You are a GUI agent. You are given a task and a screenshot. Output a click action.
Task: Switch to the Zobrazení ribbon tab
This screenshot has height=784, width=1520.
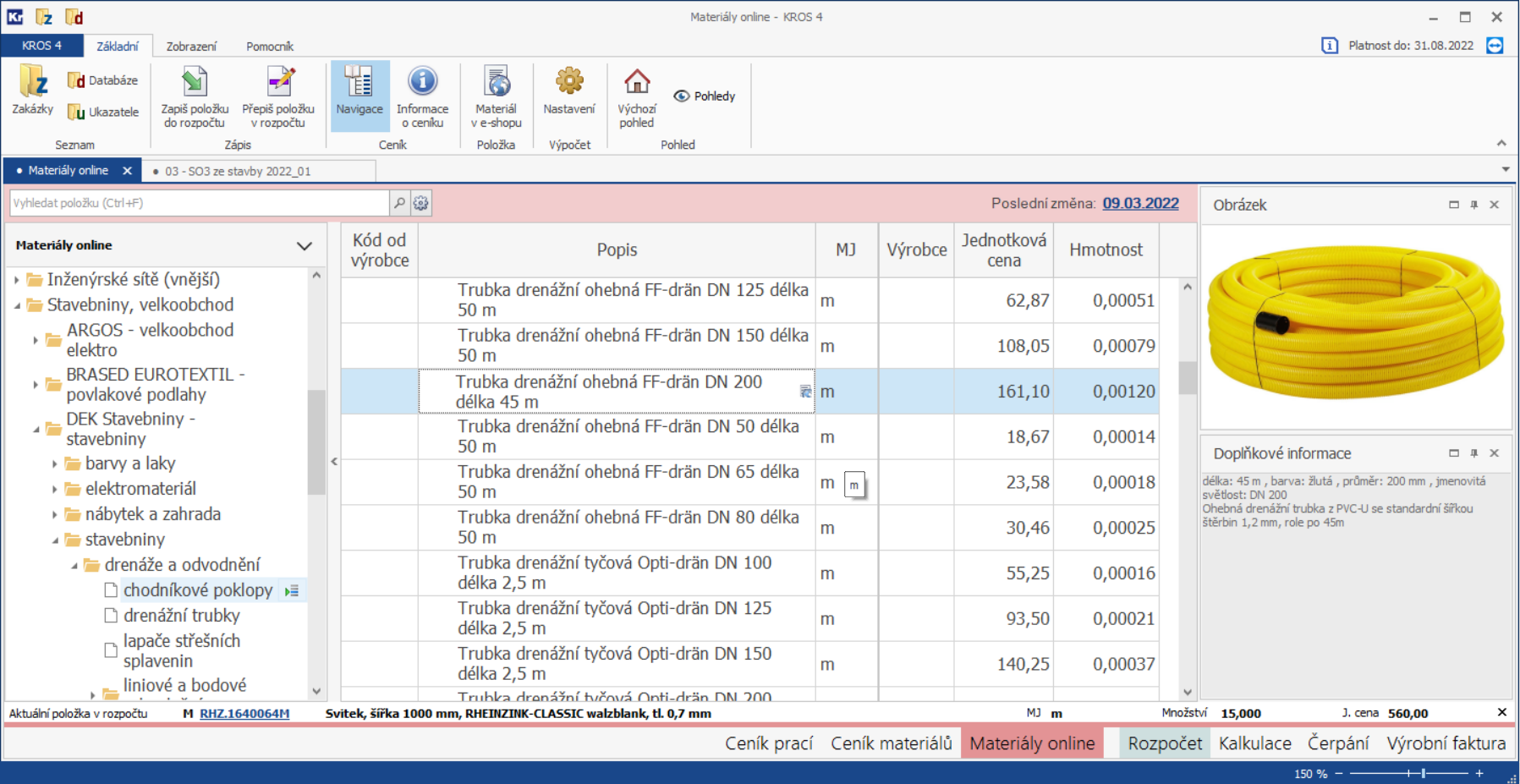(x=191, y=47)
